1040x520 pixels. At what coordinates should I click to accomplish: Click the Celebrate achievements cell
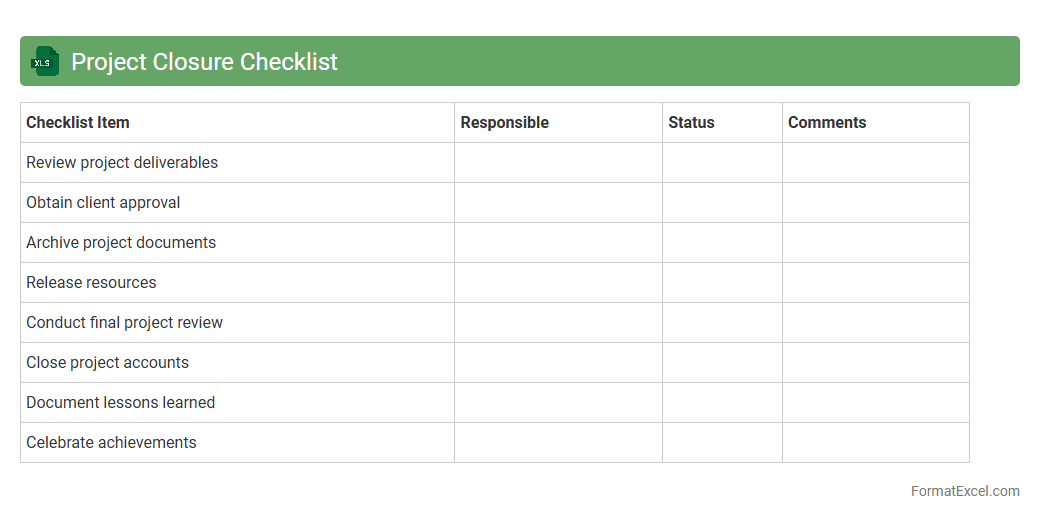(x=111, y=443)
